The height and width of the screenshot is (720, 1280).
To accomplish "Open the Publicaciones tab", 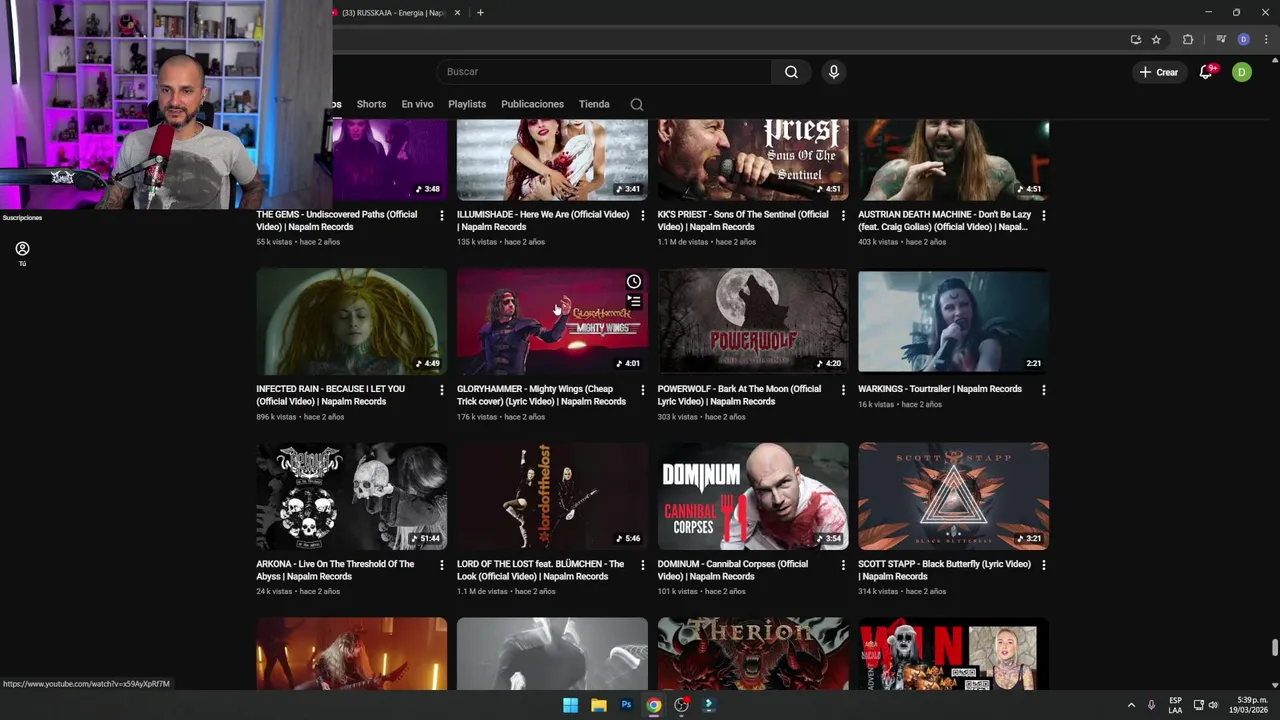I will pyautogui.click(x=532, y=104).
